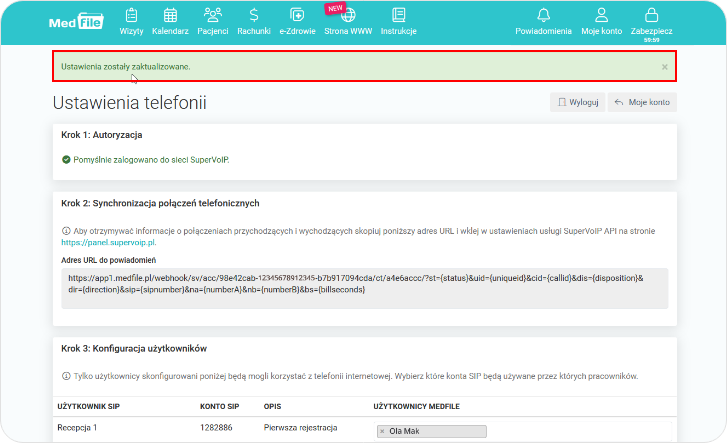
Task: Click the Konto SIP column header
Action: [218, 408]
